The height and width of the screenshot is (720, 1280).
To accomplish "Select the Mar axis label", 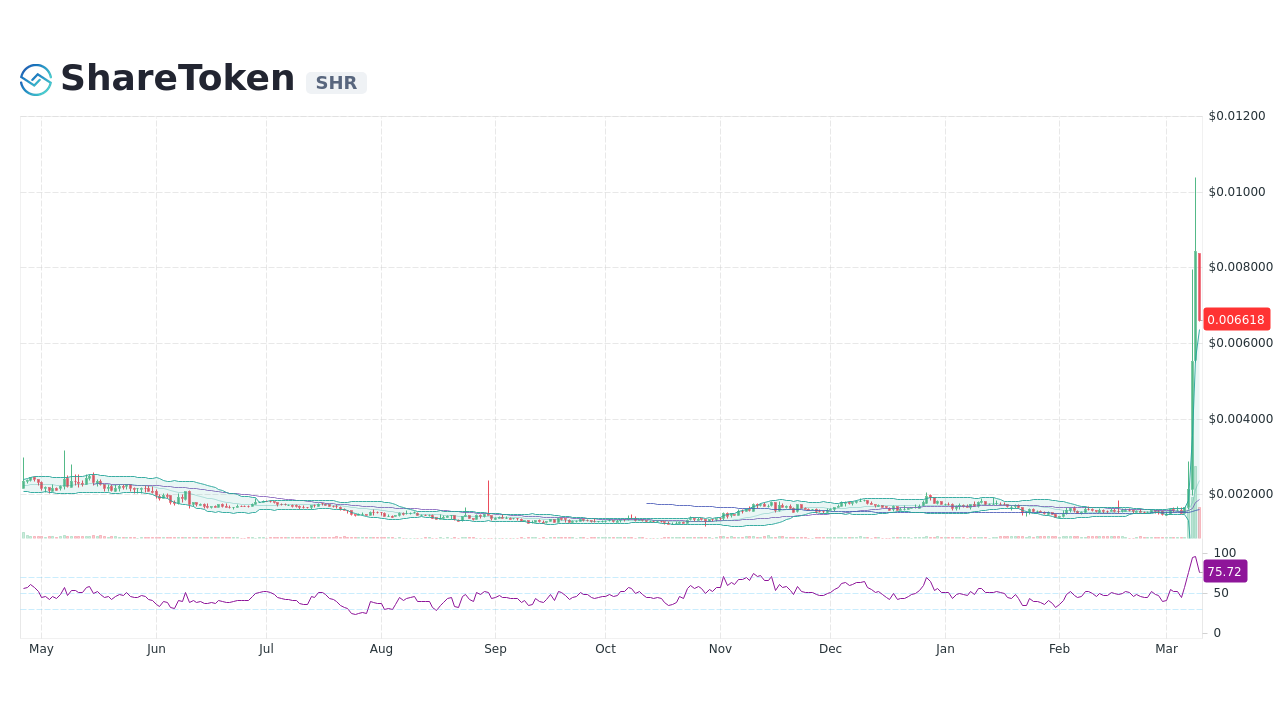I will (x=1166, y=648).
